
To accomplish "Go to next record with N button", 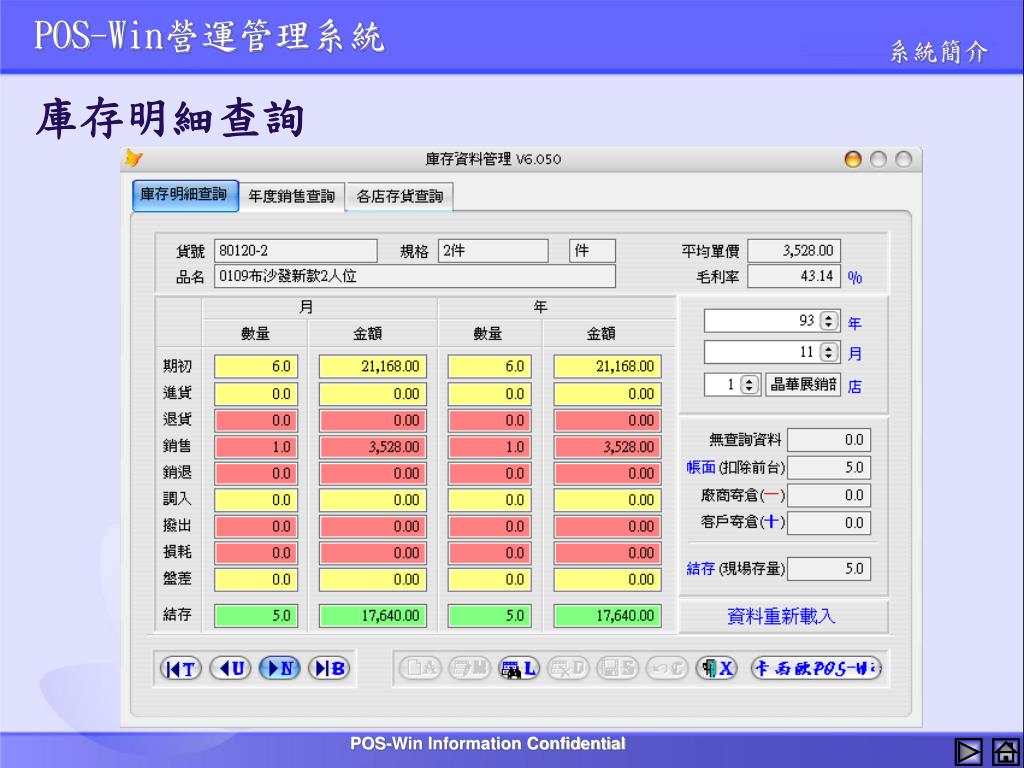I will pyautogui.click(x=280, y=669).
